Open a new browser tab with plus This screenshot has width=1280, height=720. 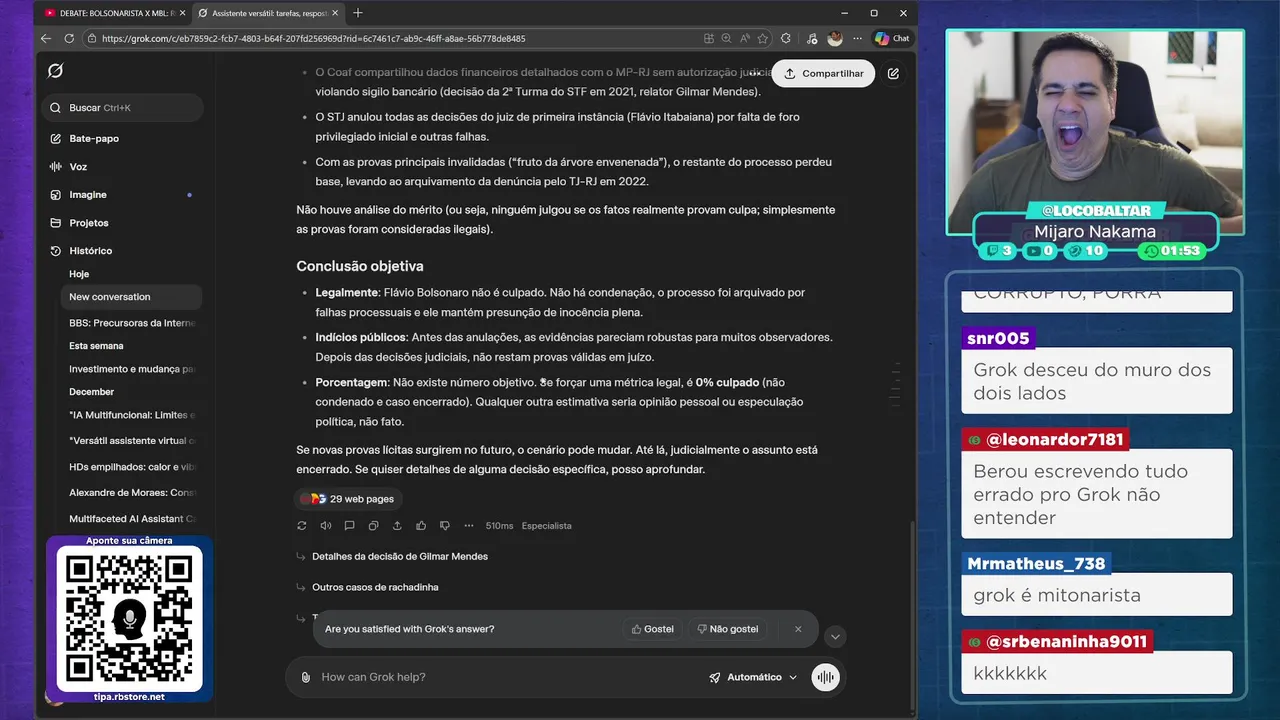pyautogui.click(x=358, y=13)
